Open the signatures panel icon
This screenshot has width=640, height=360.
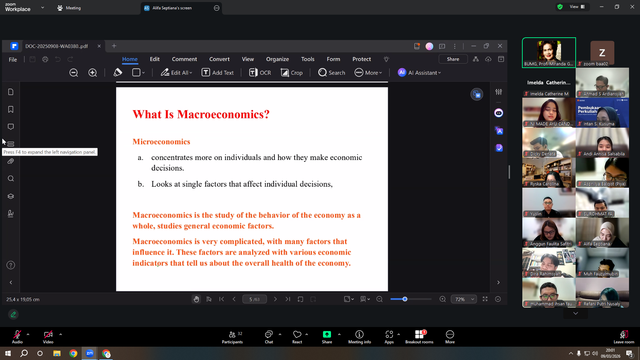[11, 214]
